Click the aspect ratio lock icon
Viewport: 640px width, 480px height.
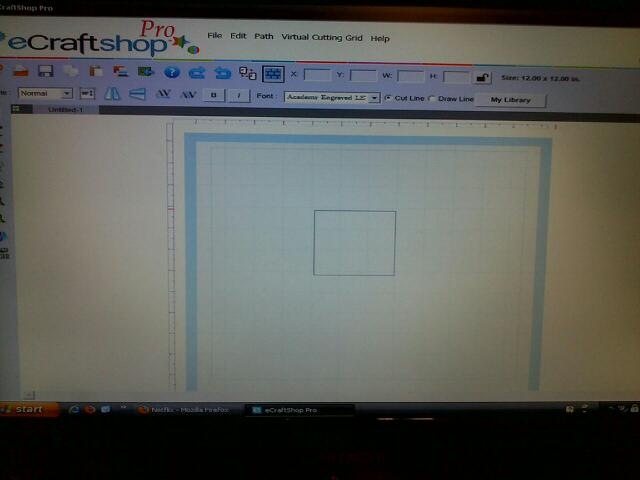(x=482, y=78)
